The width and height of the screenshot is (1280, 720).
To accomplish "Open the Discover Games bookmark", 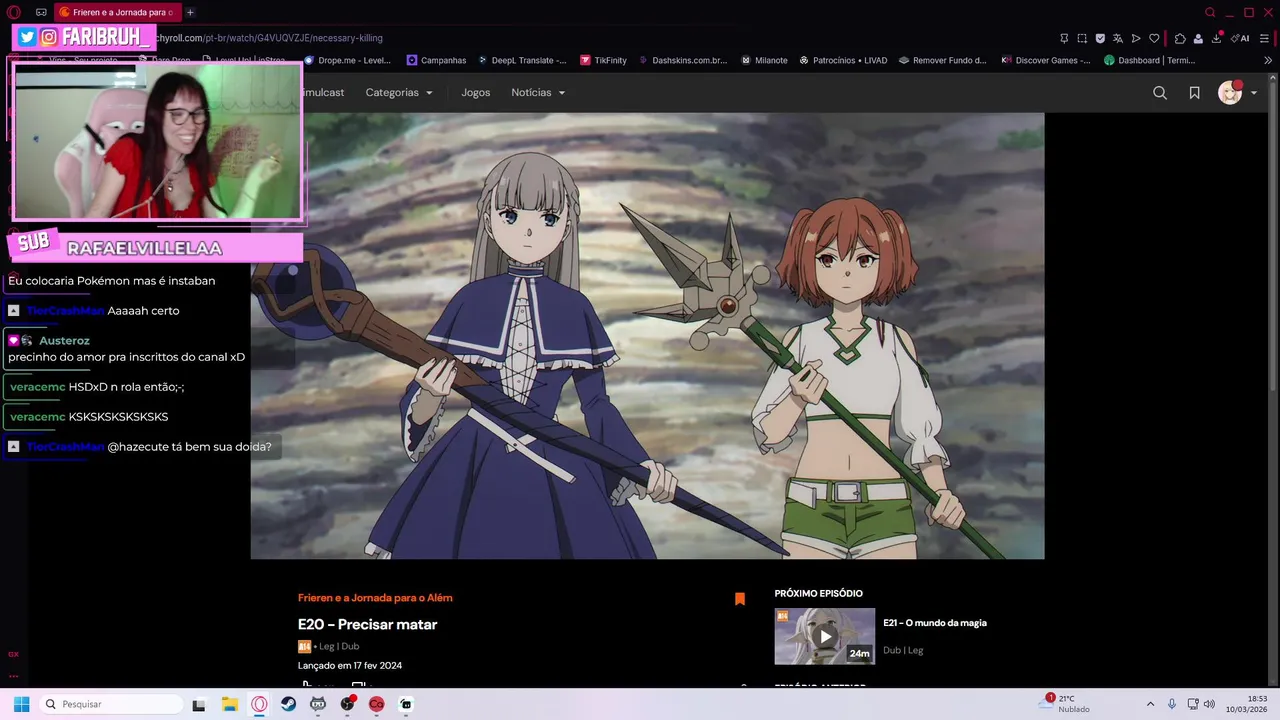I will tap(1046, 60).
